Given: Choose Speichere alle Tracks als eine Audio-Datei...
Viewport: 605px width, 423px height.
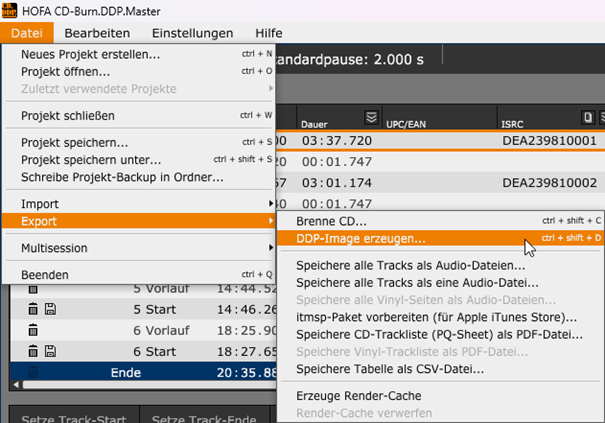Looking at the screenshot, I should coord(441,283).
